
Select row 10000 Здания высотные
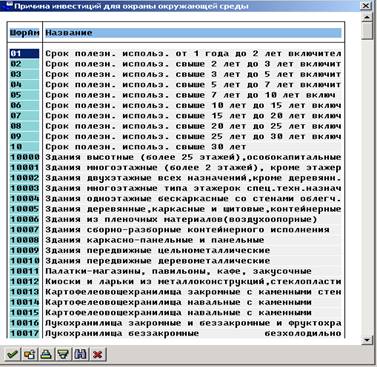(x=176, y=157)
